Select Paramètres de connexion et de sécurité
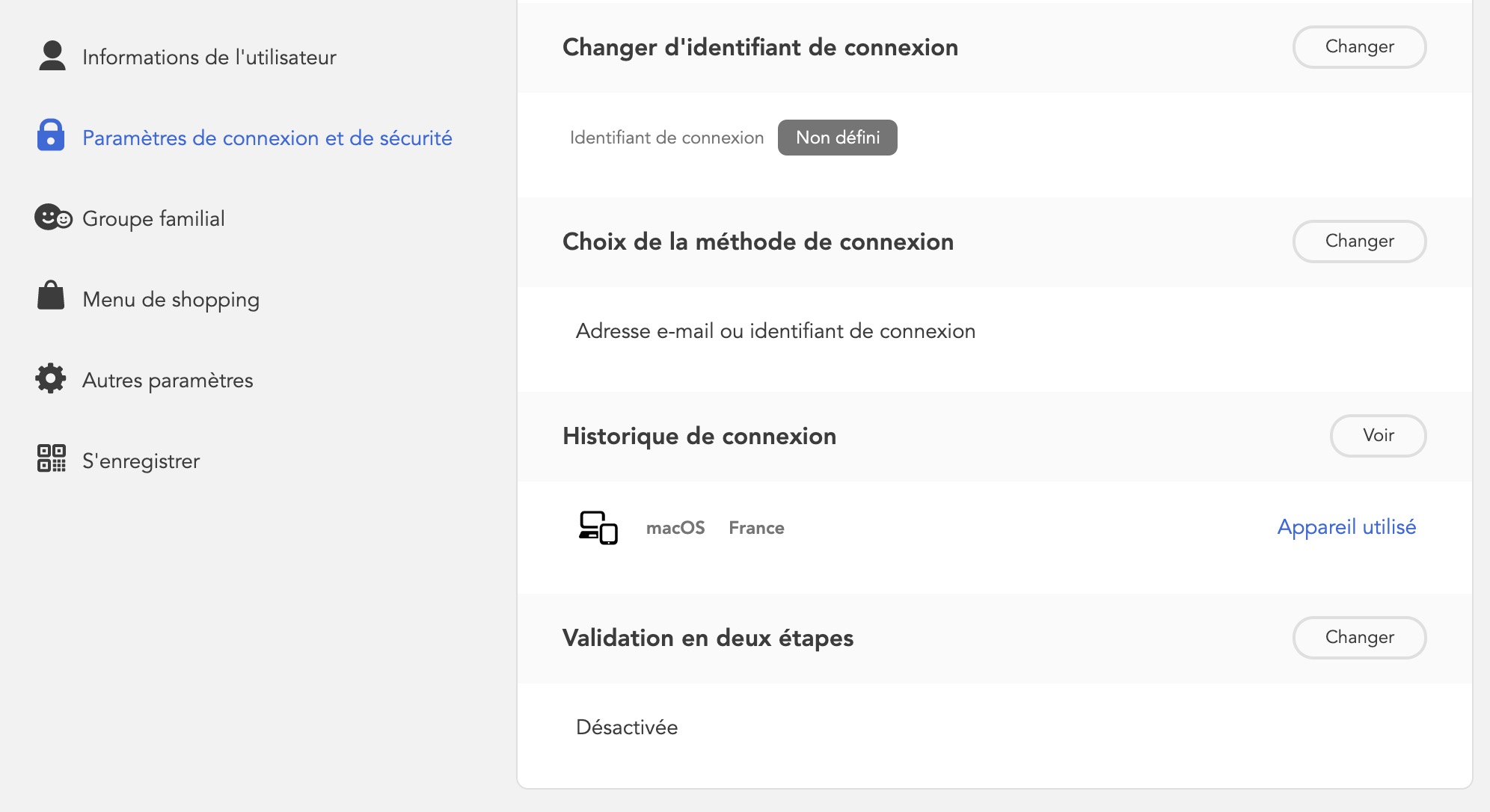Screen dimensions: 1490x812 [267, 138]
